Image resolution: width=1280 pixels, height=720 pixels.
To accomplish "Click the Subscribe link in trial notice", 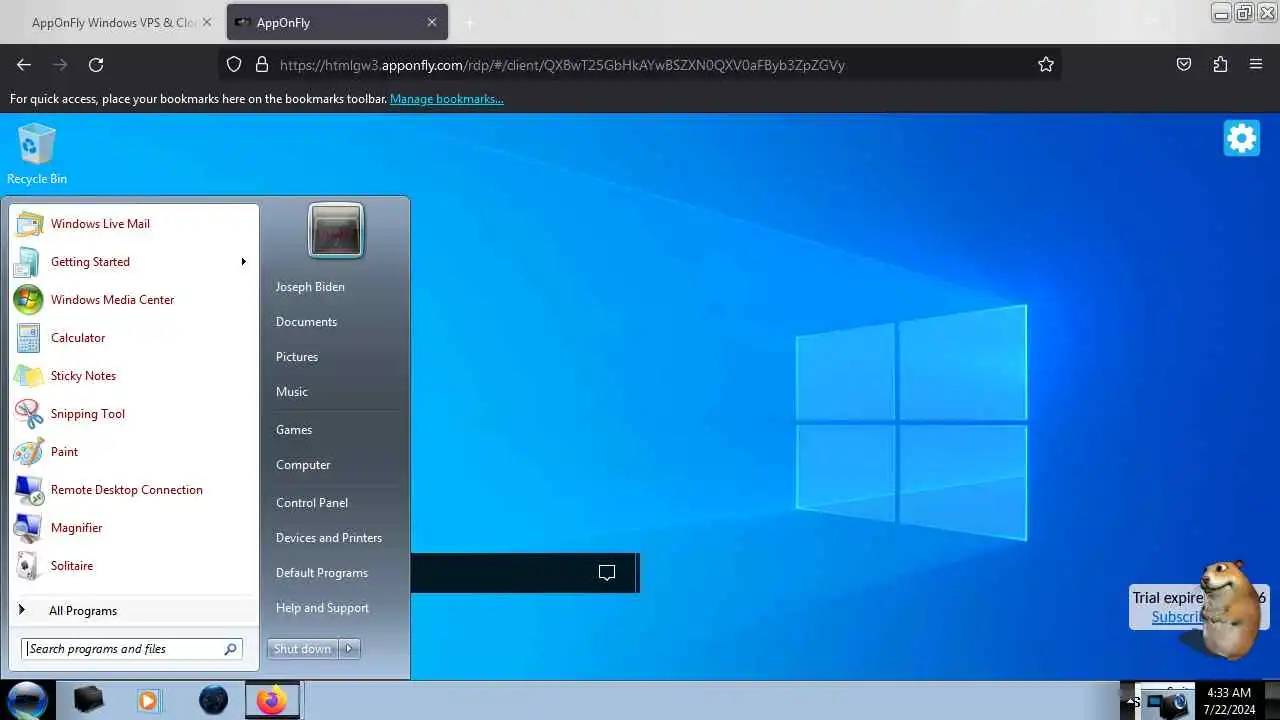I will [x=1177, y=617].
